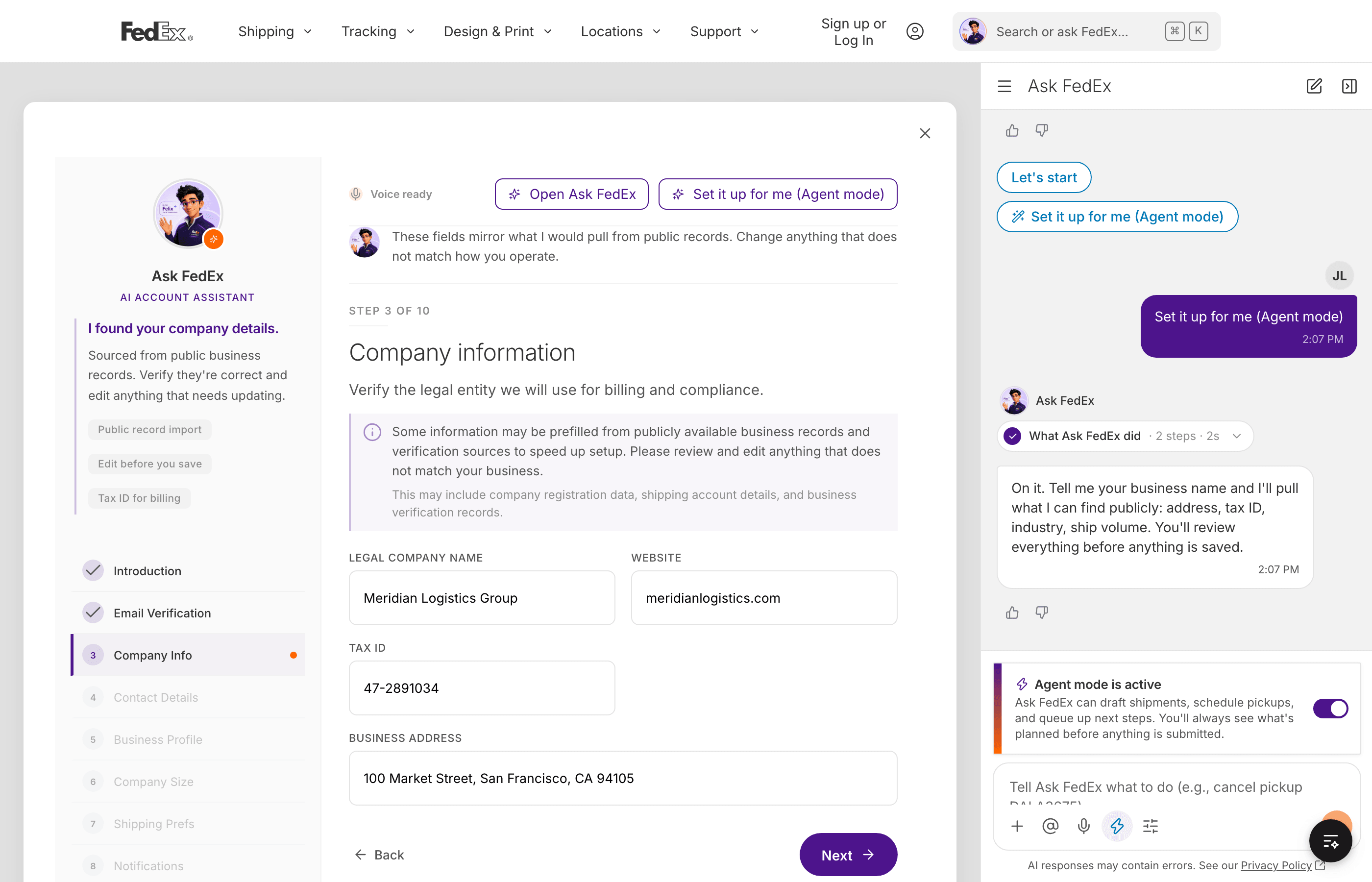
Task: Open the user account profile icon
Action: (x=914, y=31)
